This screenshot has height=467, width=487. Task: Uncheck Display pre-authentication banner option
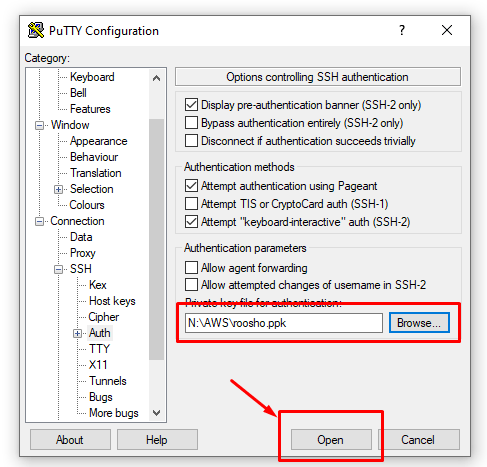click(191, 105)
